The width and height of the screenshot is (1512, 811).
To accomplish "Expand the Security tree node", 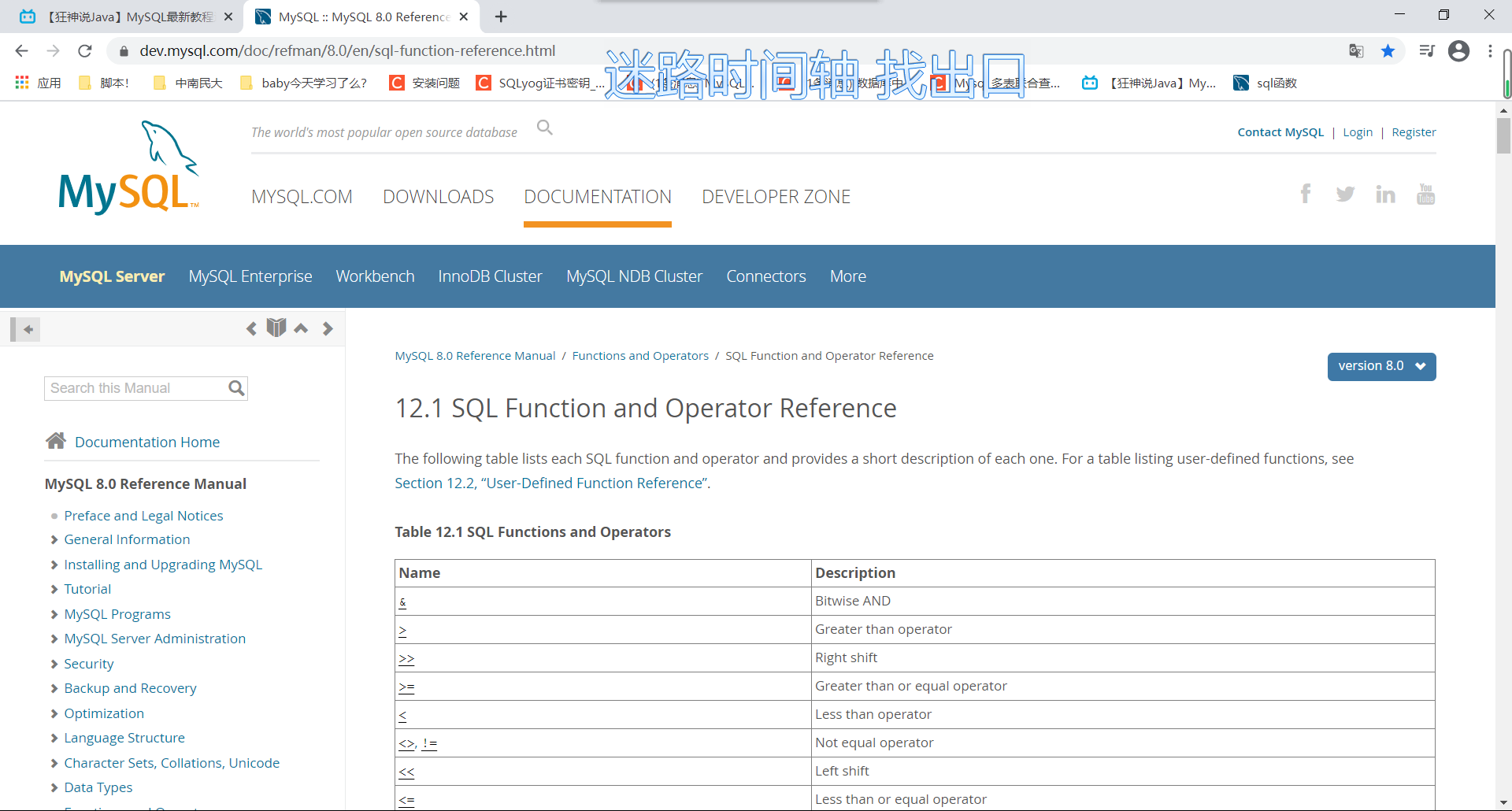I will click(x=54, y=665).
